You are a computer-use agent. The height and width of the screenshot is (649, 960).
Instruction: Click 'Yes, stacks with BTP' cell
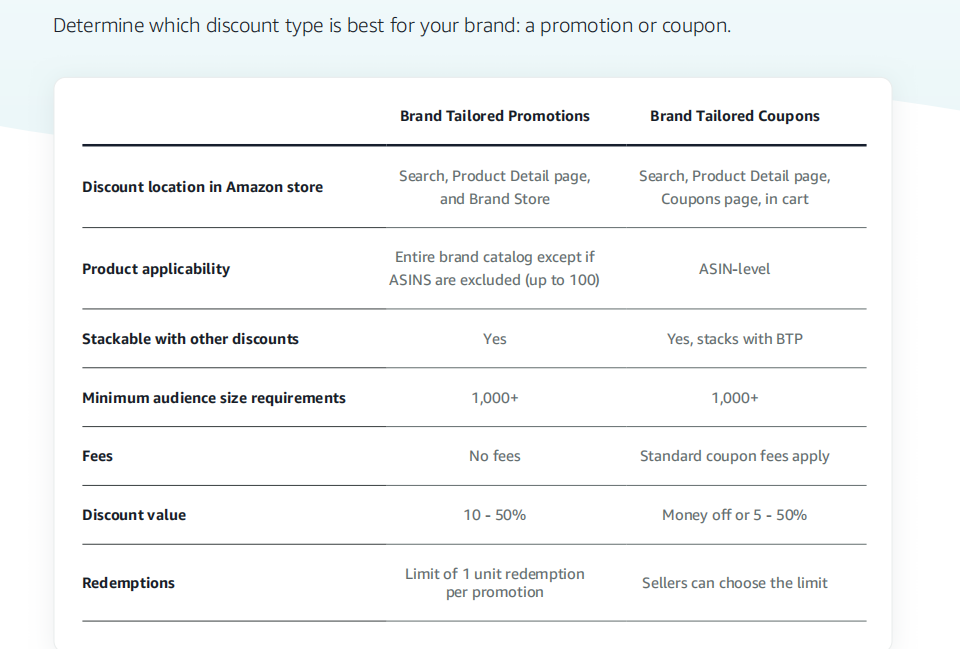click(x=735, y=339)
